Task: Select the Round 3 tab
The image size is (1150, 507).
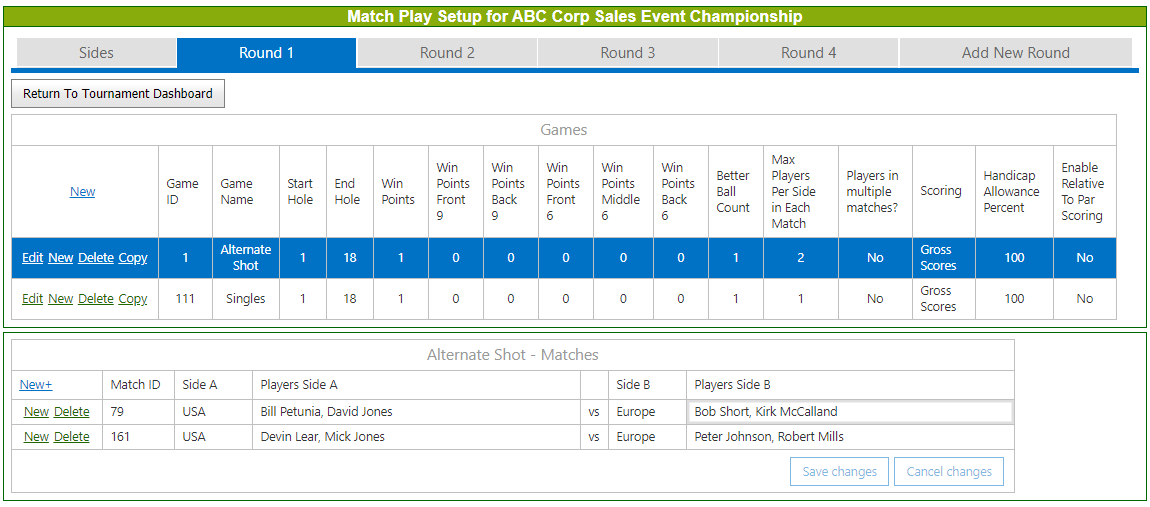Action: (627, 53)
